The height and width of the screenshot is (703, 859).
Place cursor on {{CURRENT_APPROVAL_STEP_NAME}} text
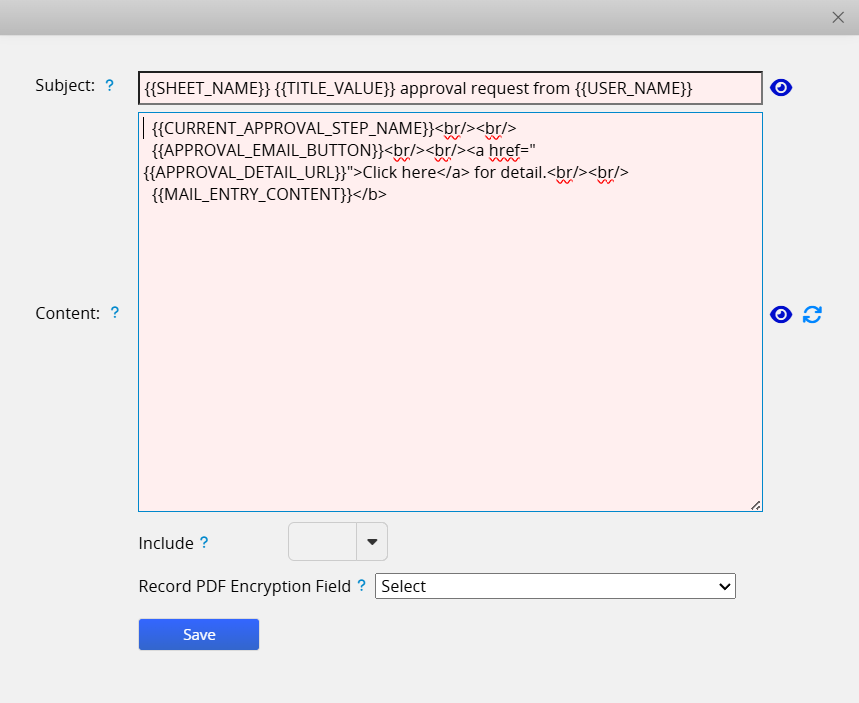point(290,128)
